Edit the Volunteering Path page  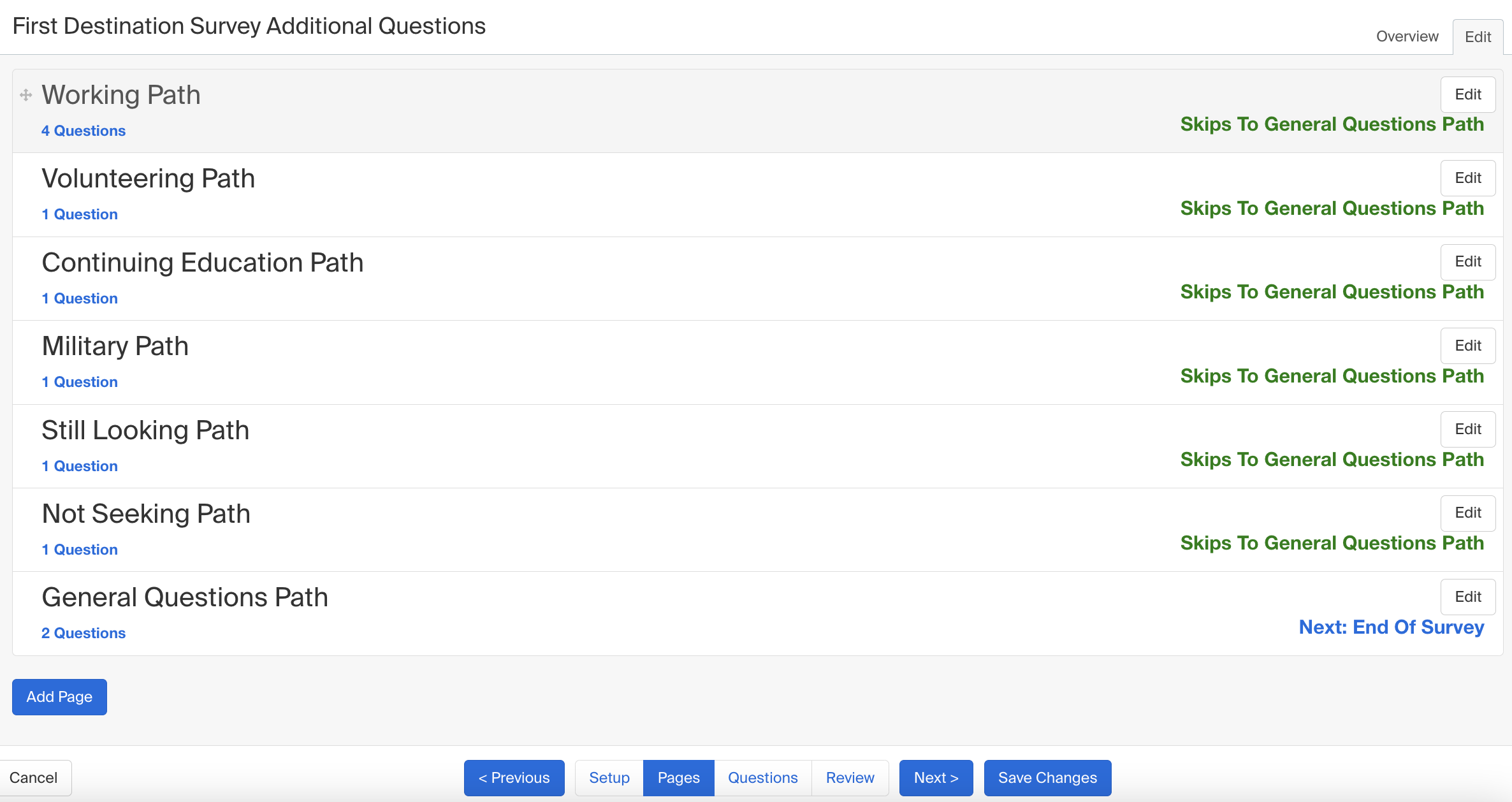1468,178
